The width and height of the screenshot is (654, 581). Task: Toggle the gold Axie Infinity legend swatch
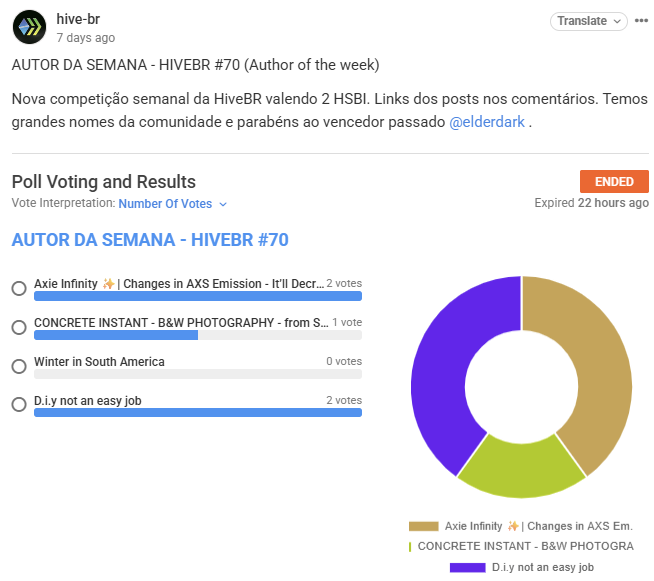click(423, 526)
